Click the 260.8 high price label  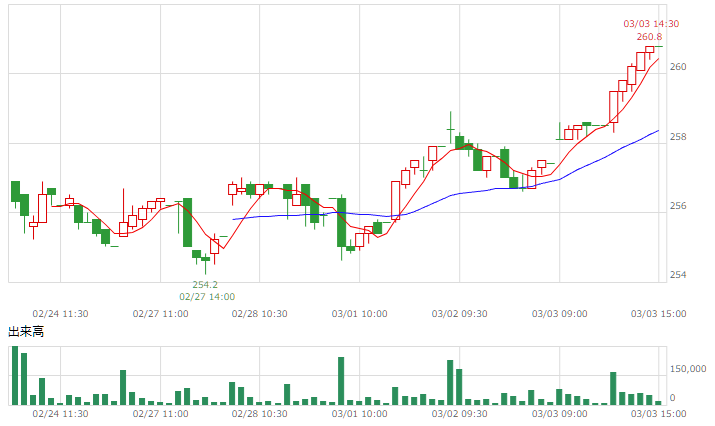[649, 36]
